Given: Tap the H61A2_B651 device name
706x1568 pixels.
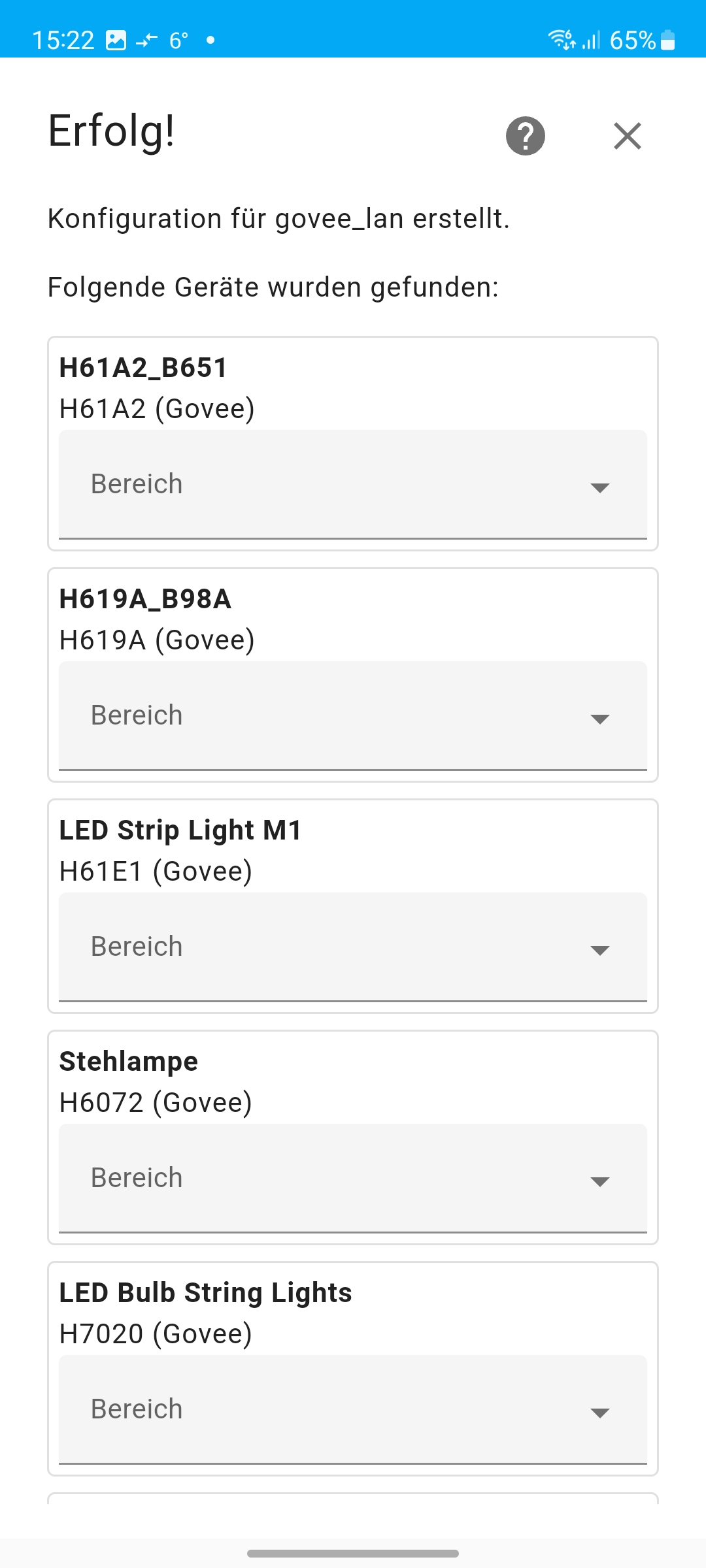Looking at the screenshot, I should tap(143, 368).
